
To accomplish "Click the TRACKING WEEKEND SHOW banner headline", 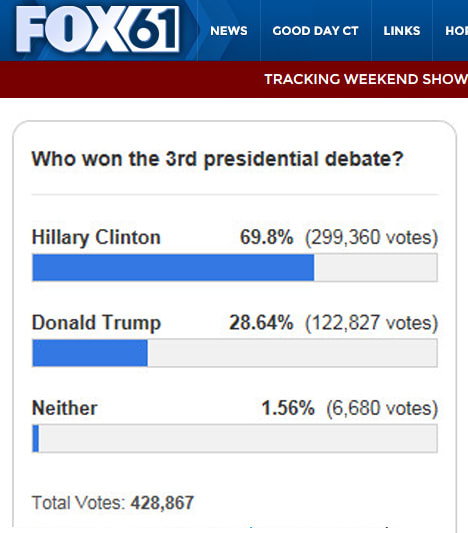I will click(366, 79).
